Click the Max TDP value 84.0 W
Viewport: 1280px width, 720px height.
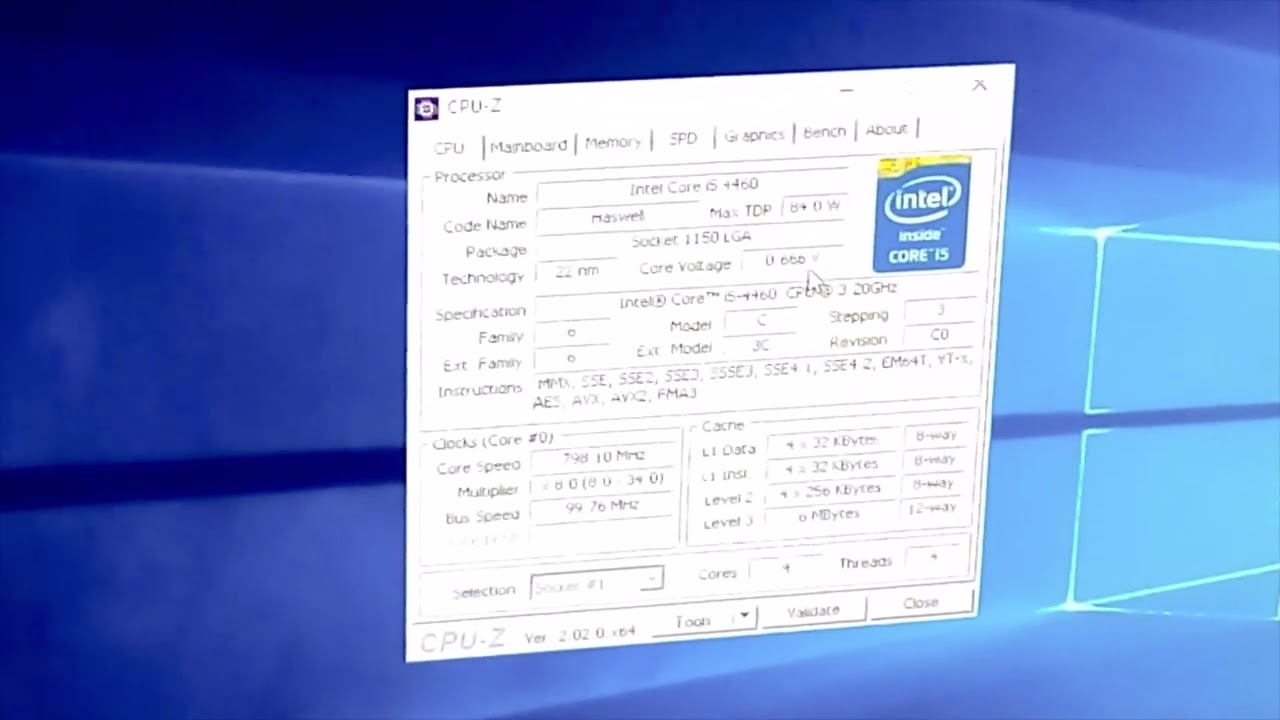coord(814,206)
